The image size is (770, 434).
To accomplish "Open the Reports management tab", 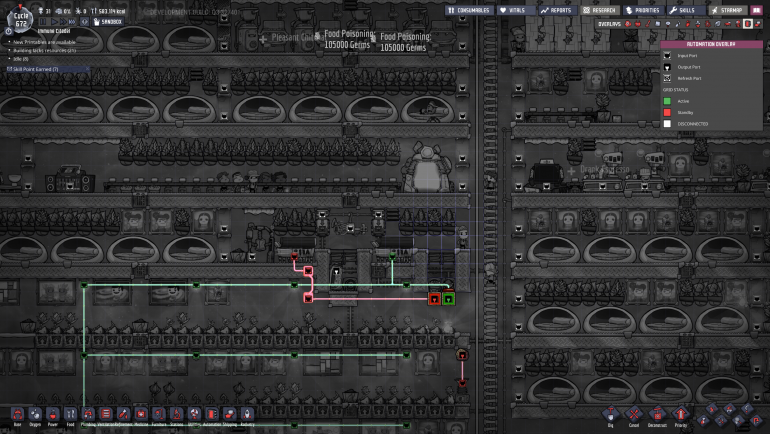I will point(556,10).
